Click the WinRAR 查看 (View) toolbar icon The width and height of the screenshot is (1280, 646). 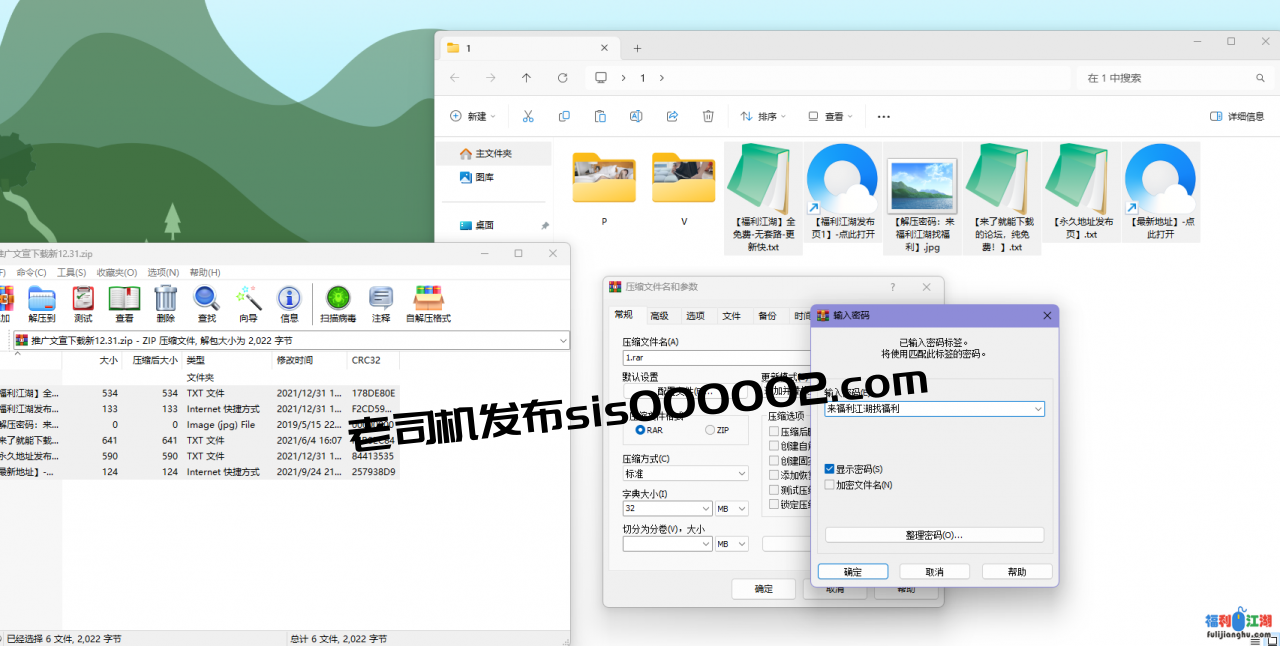(124, 299)
